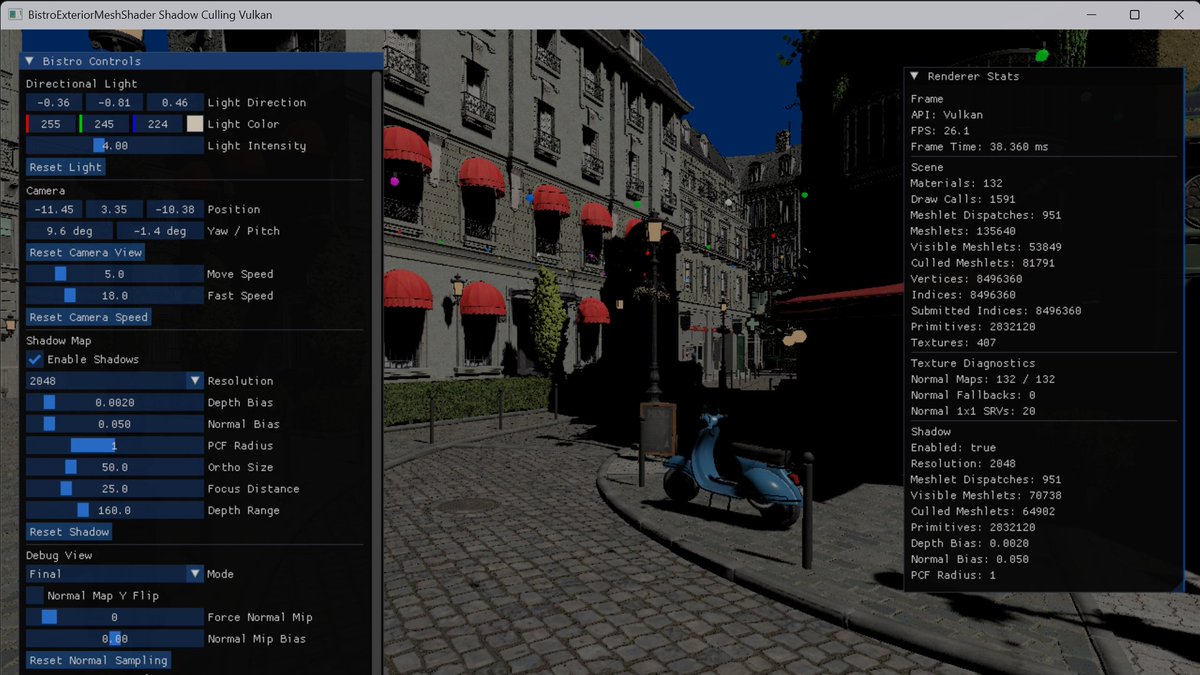
Task: Click camera Position X field -11.45
Action: [x=54, y=210]
